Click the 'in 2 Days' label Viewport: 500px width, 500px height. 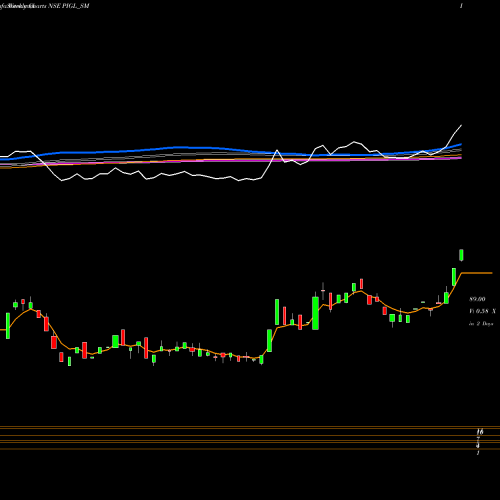(481, 324)
